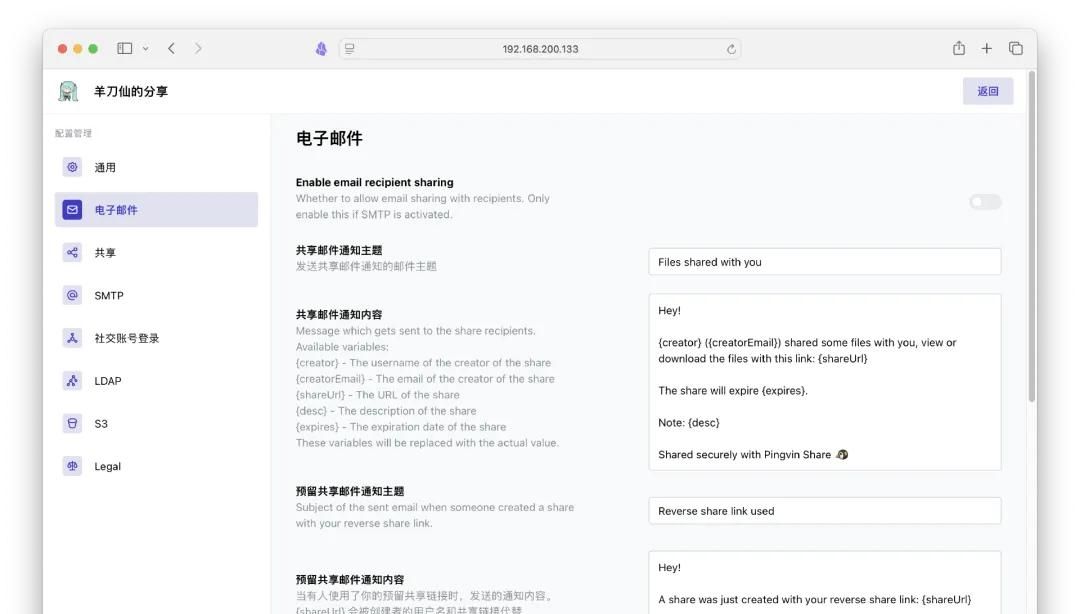Click the reload icon in address bar
1080x614 pixels.
pos(731,48)
